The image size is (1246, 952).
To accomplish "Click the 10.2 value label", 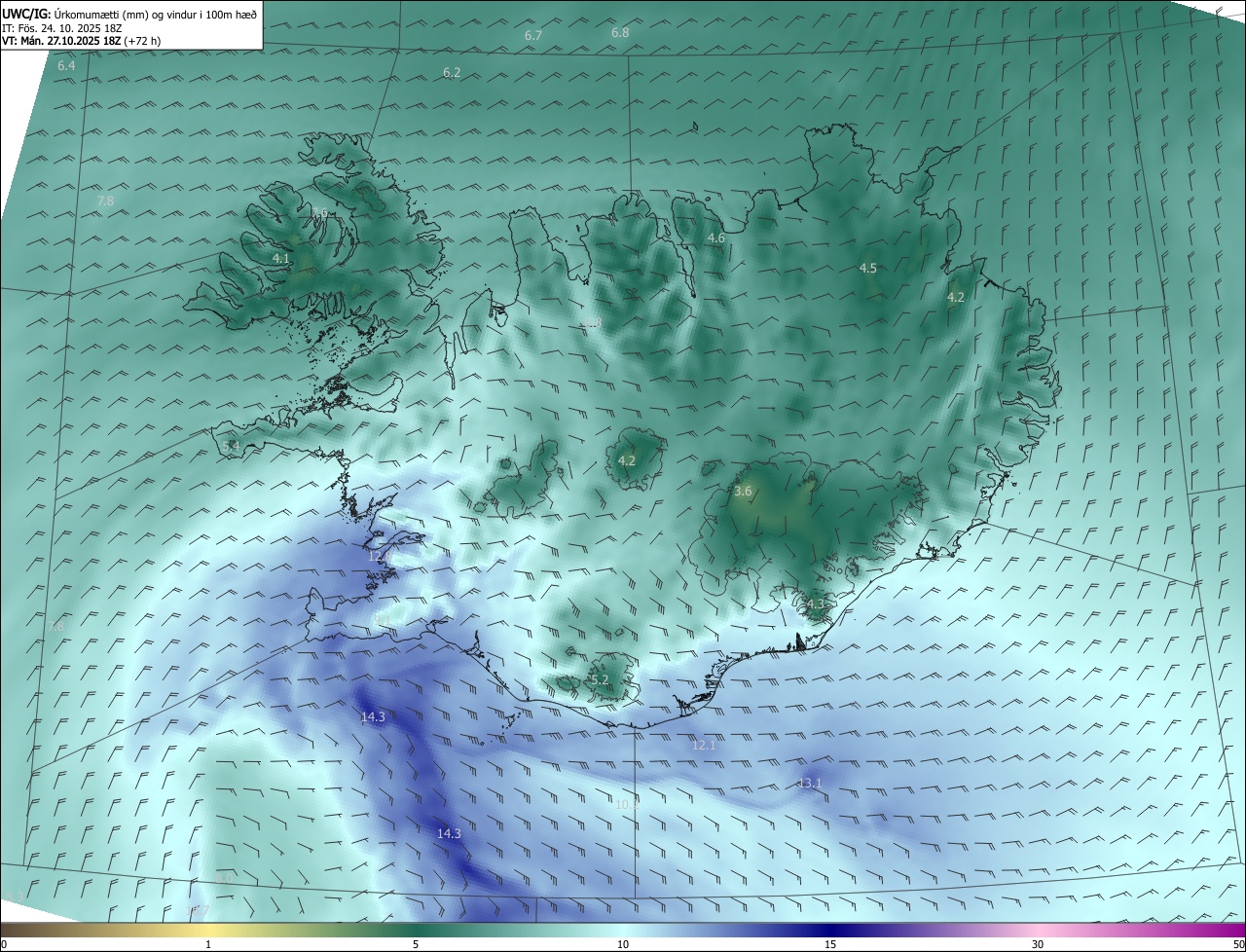I will (x=627, y=804).
